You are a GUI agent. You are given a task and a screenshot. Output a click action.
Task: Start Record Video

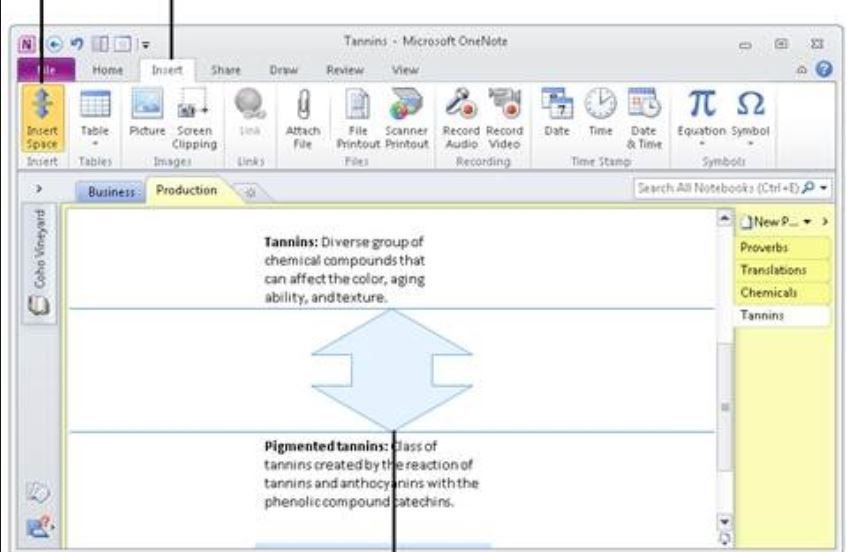(x=504, y=118)
